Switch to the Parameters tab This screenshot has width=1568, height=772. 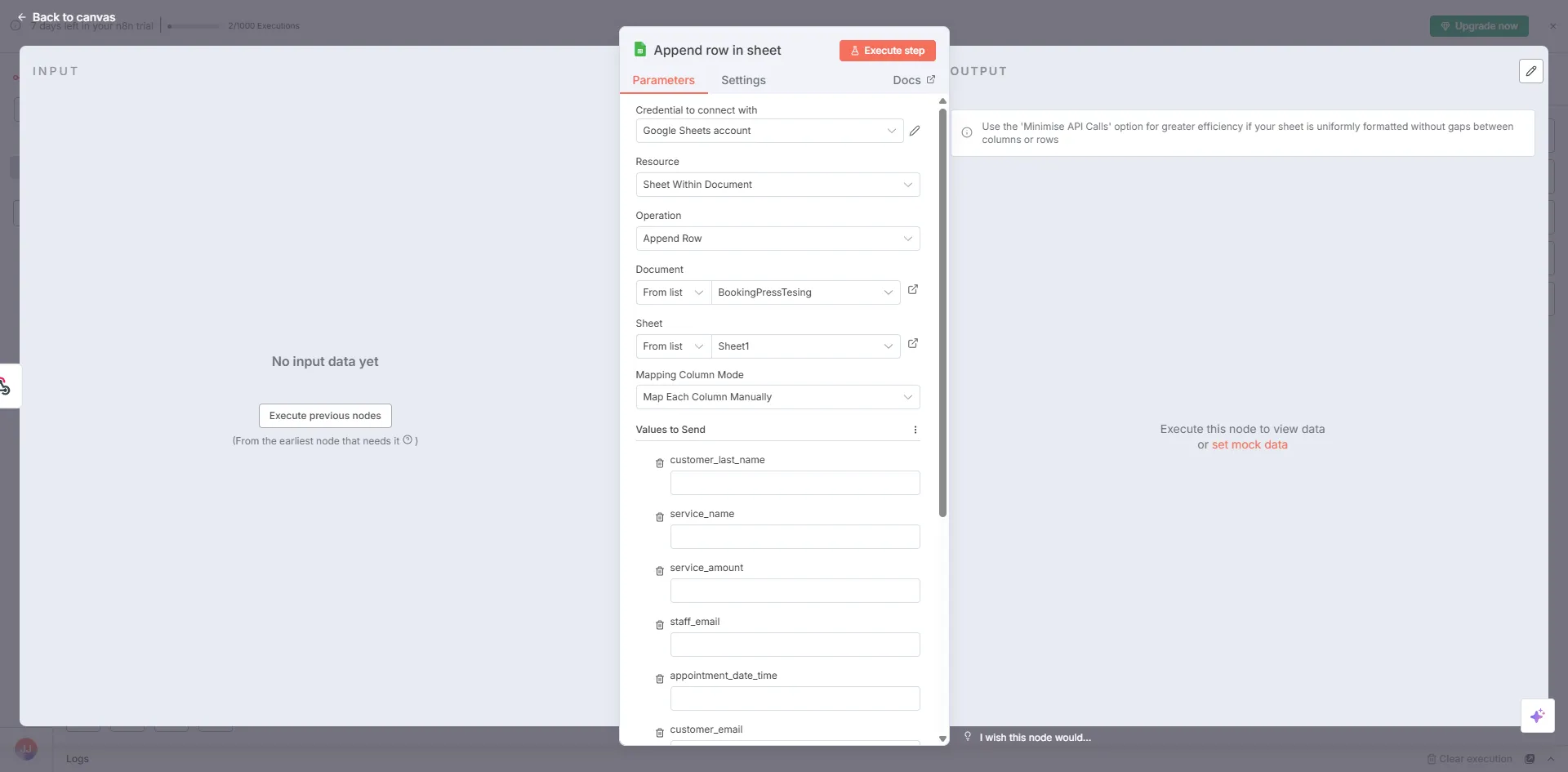[663, 80]
